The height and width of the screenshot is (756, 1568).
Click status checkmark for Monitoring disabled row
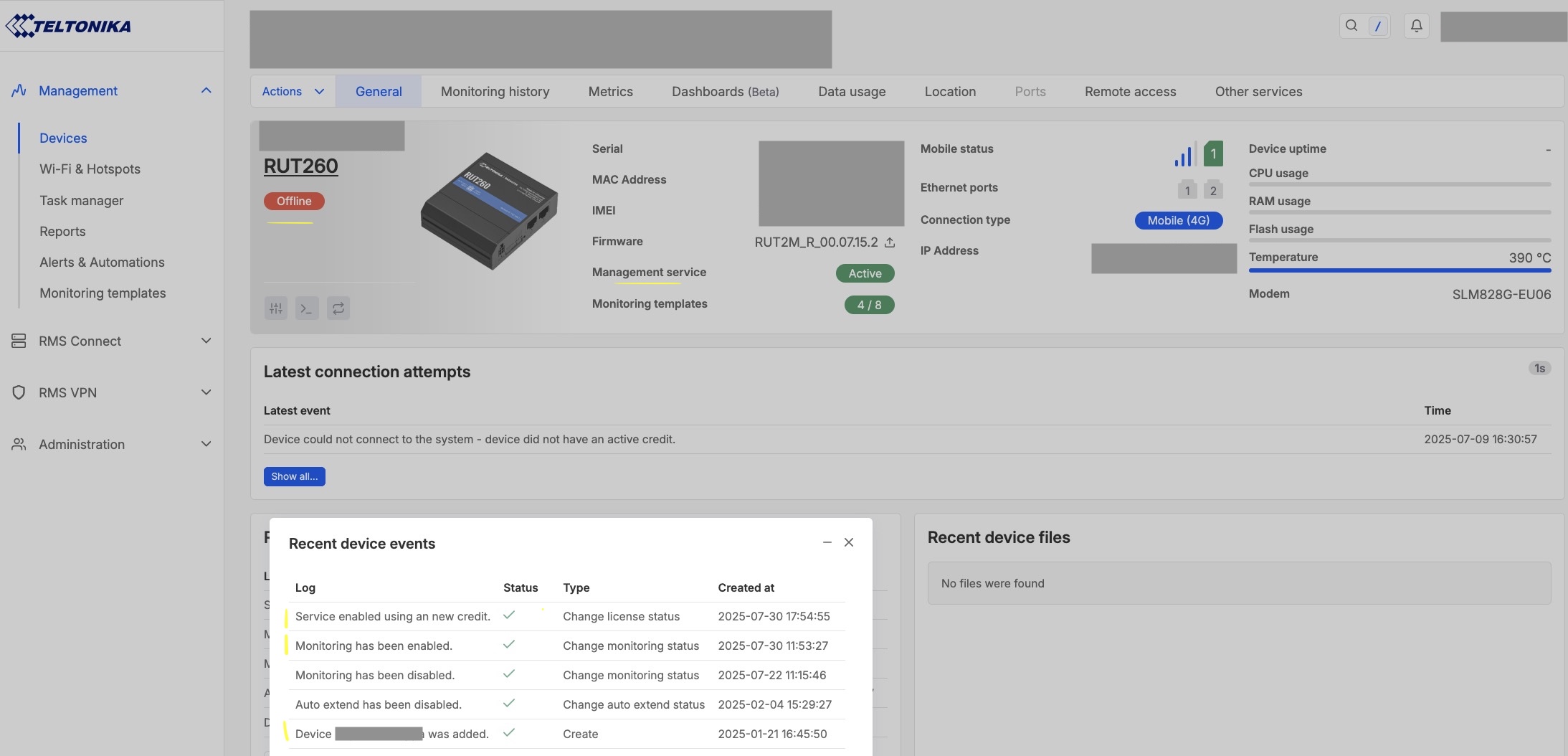click(509, 674)
